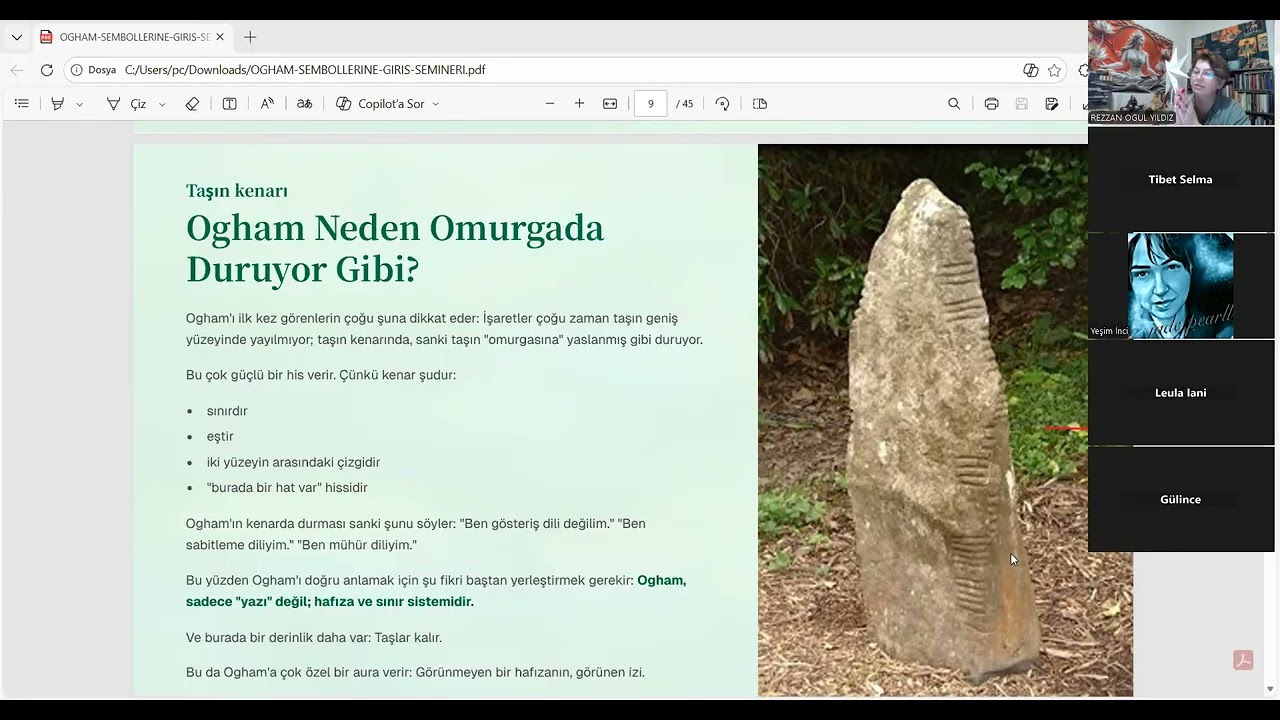
Task: Expand the highlighter color options arrow
Action: point(80,104)
